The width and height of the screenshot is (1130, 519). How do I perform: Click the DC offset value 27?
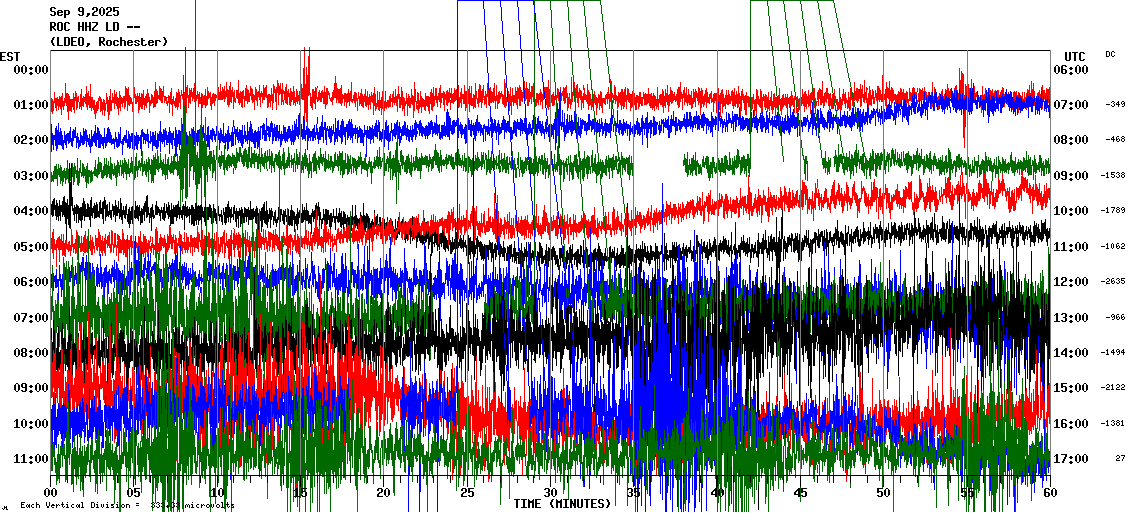1120,459
